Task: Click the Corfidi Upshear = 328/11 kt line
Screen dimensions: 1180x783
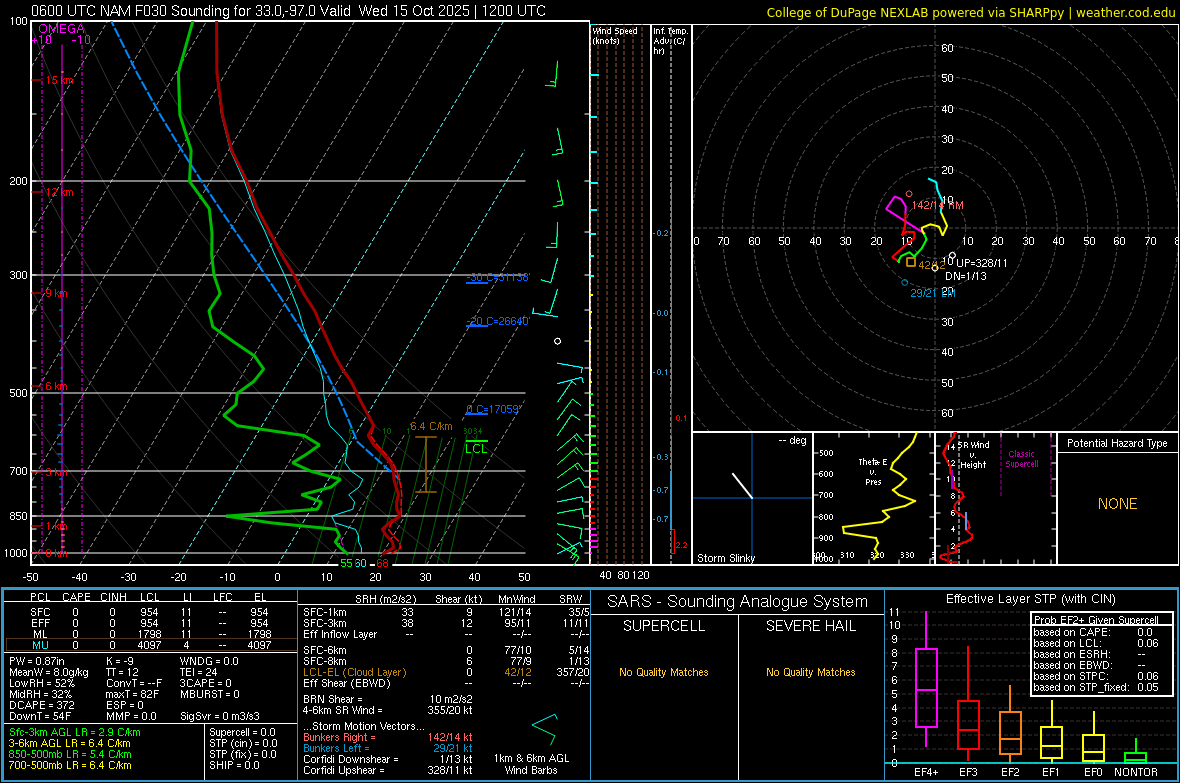Action: (388, 769)
